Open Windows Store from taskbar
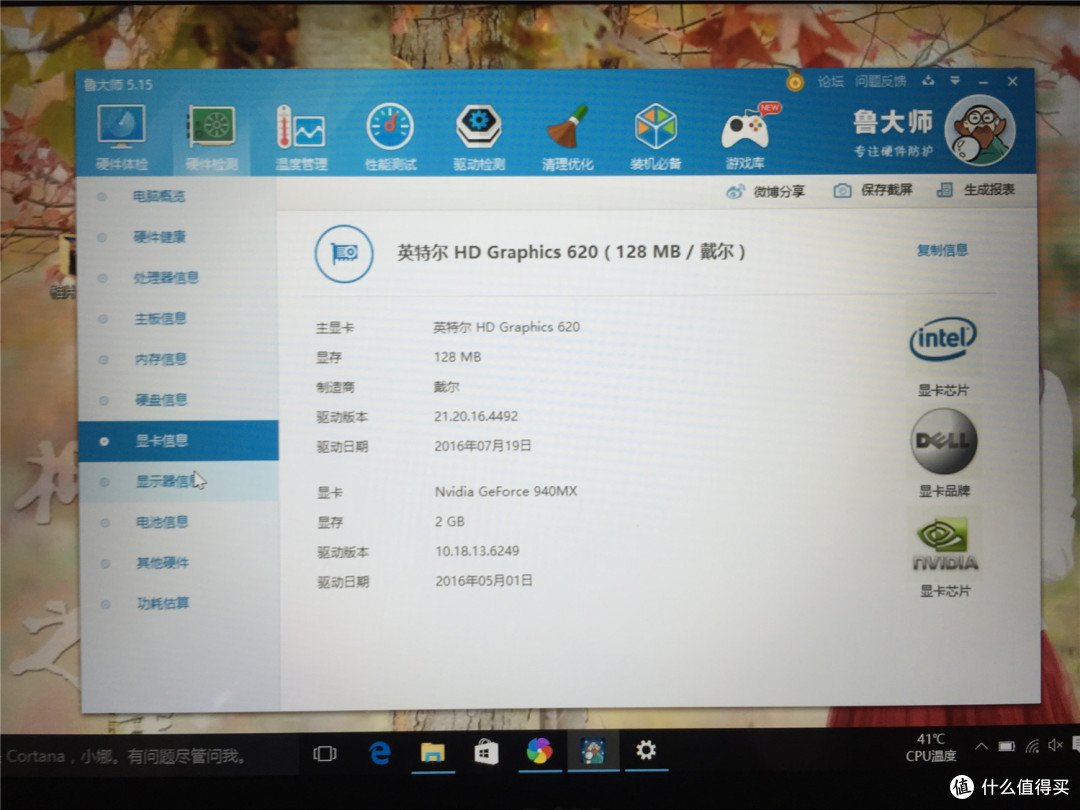Viewport: 1080px width, 810px height. click(486, 752)
